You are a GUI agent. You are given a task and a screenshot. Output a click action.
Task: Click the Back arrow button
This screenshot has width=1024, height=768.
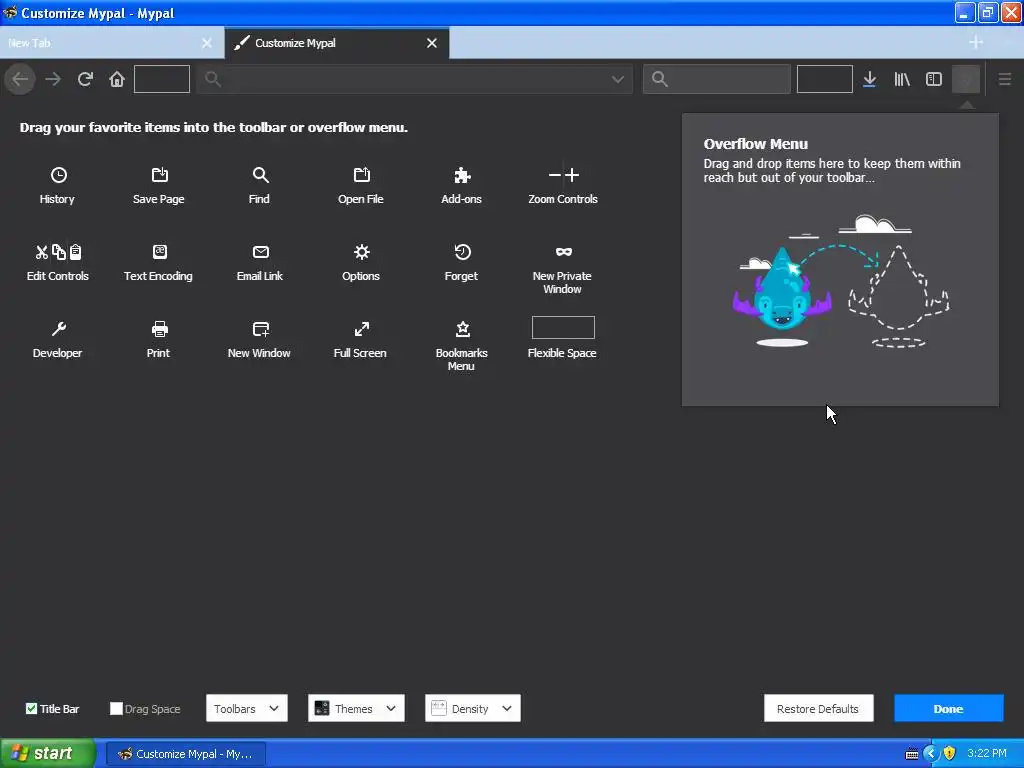(20, 80)
